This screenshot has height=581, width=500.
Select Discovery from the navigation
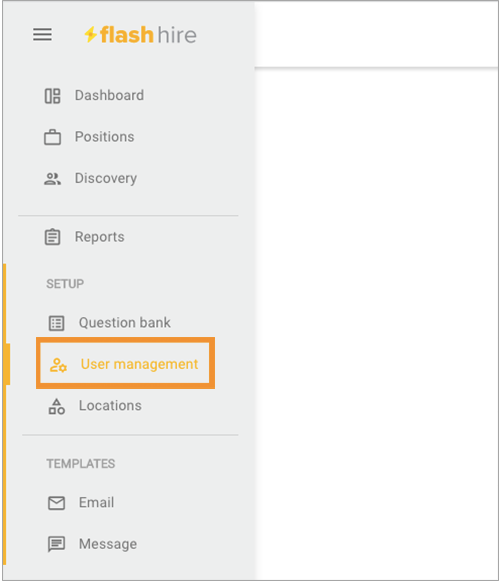pos(106,178)
